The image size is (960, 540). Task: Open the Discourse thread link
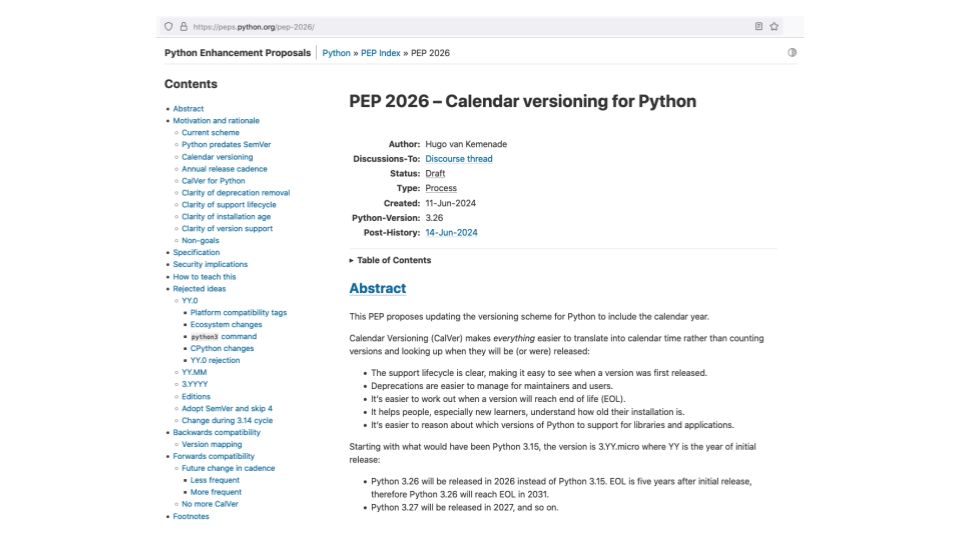click(459, 159)
